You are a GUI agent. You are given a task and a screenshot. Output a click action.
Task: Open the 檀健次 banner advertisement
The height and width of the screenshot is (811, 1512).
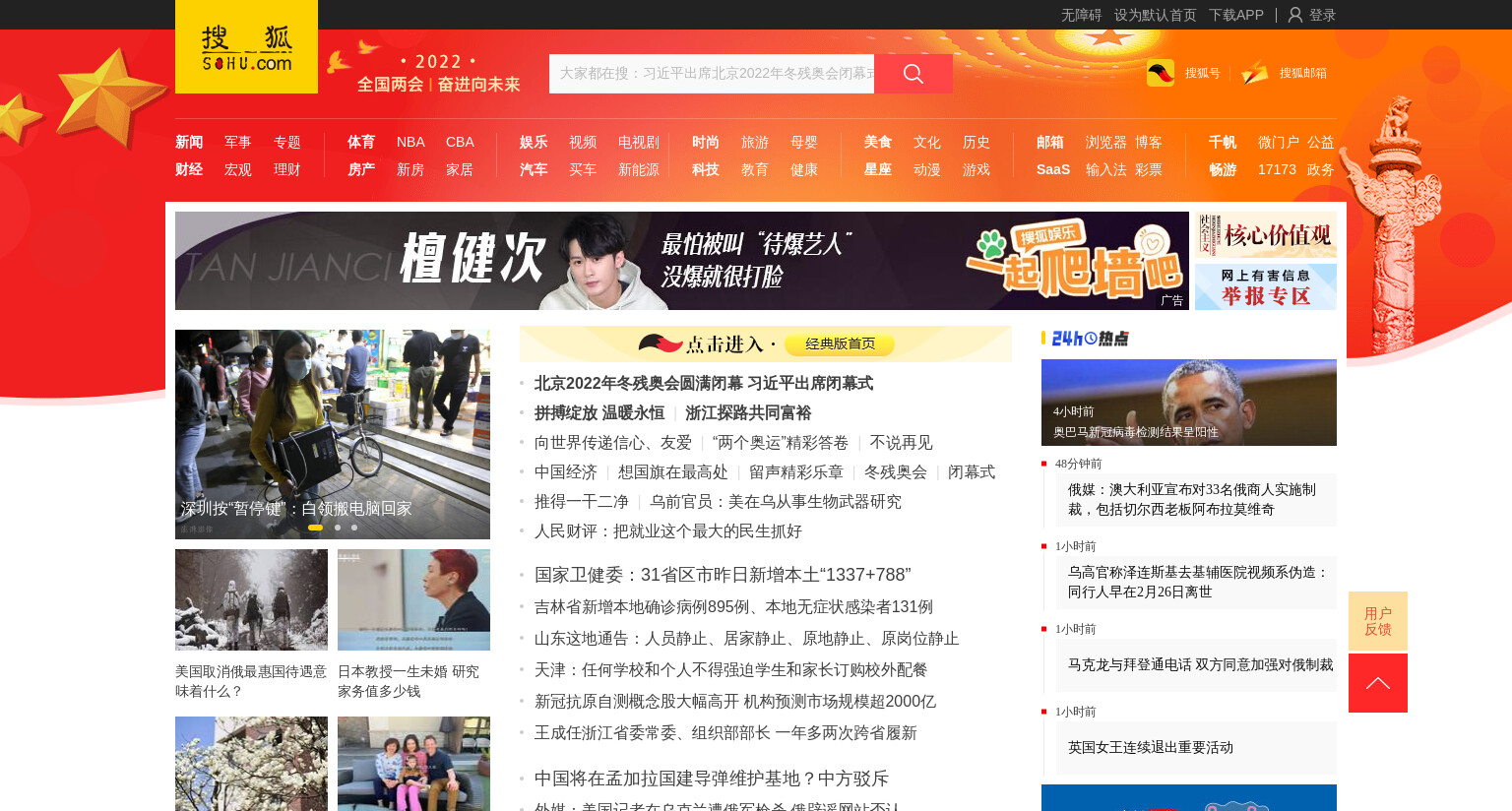[682, 261]
